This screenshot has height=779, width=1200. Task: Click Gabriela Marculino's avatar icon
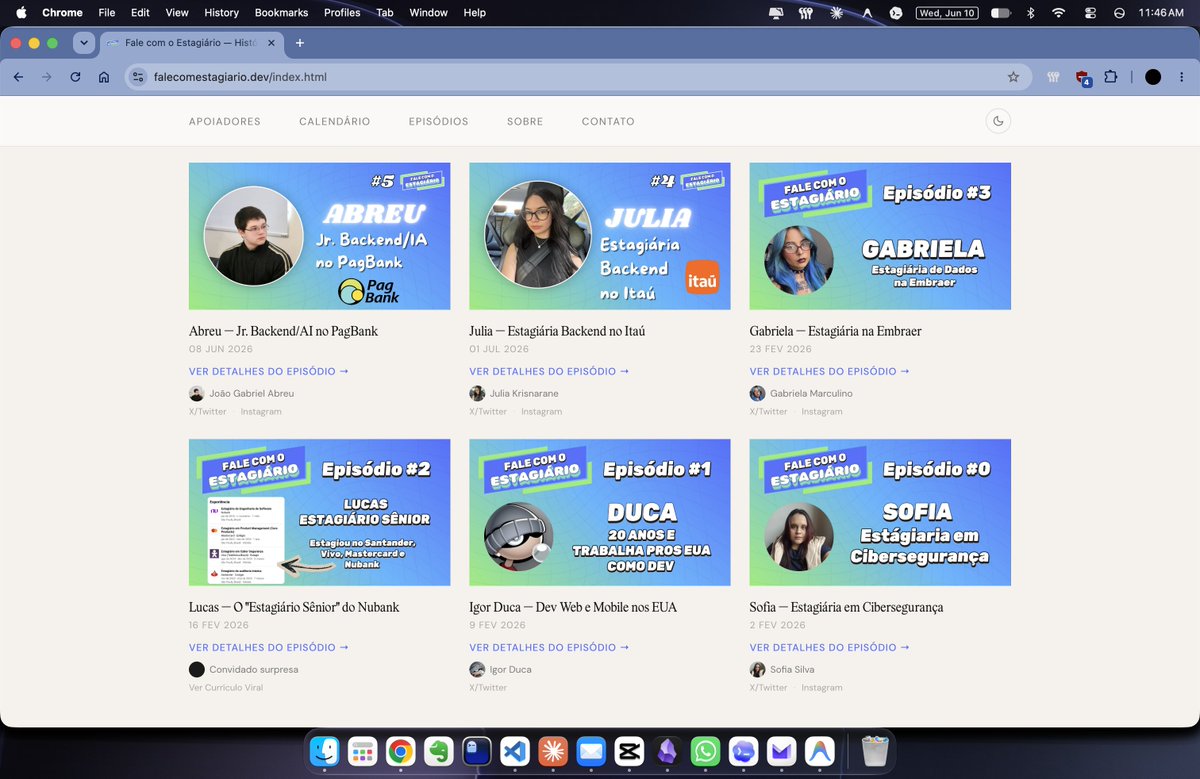(x=758, y=393)
